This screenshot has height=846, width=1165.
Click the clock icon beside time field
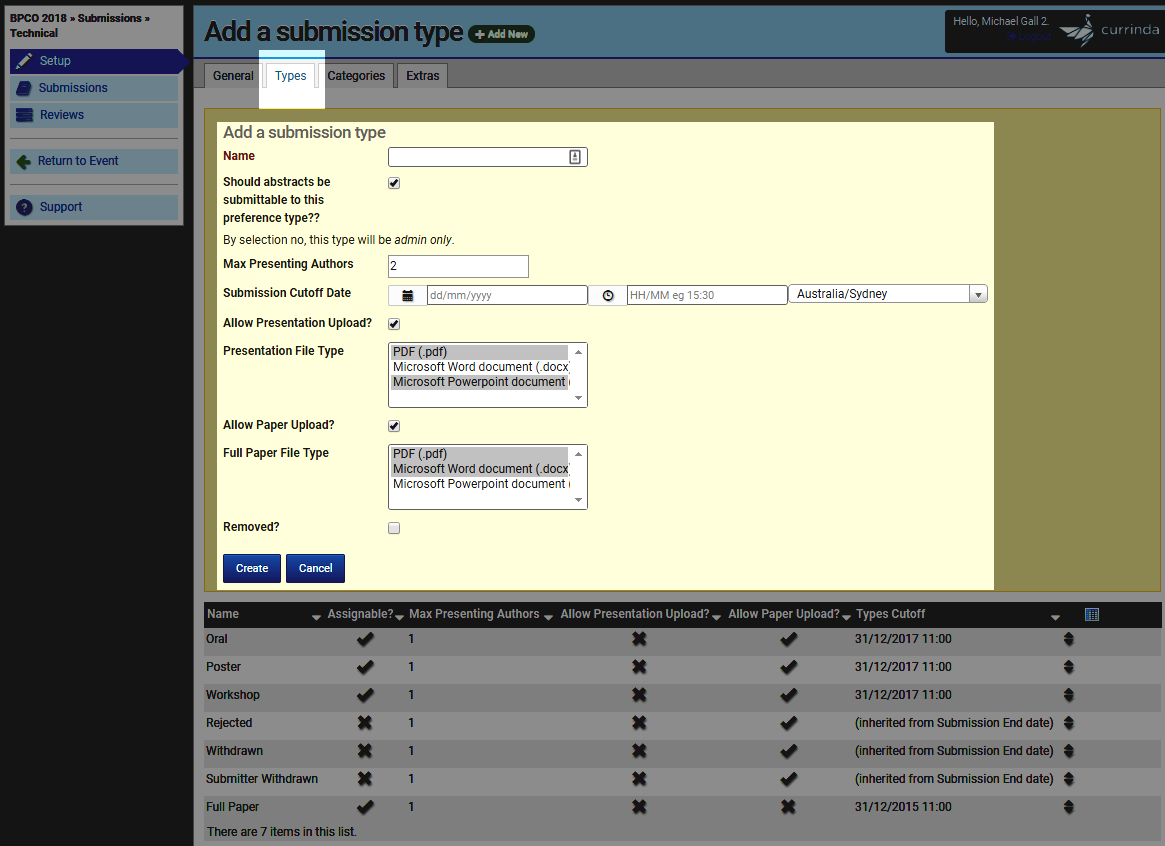tap(608, 296)
